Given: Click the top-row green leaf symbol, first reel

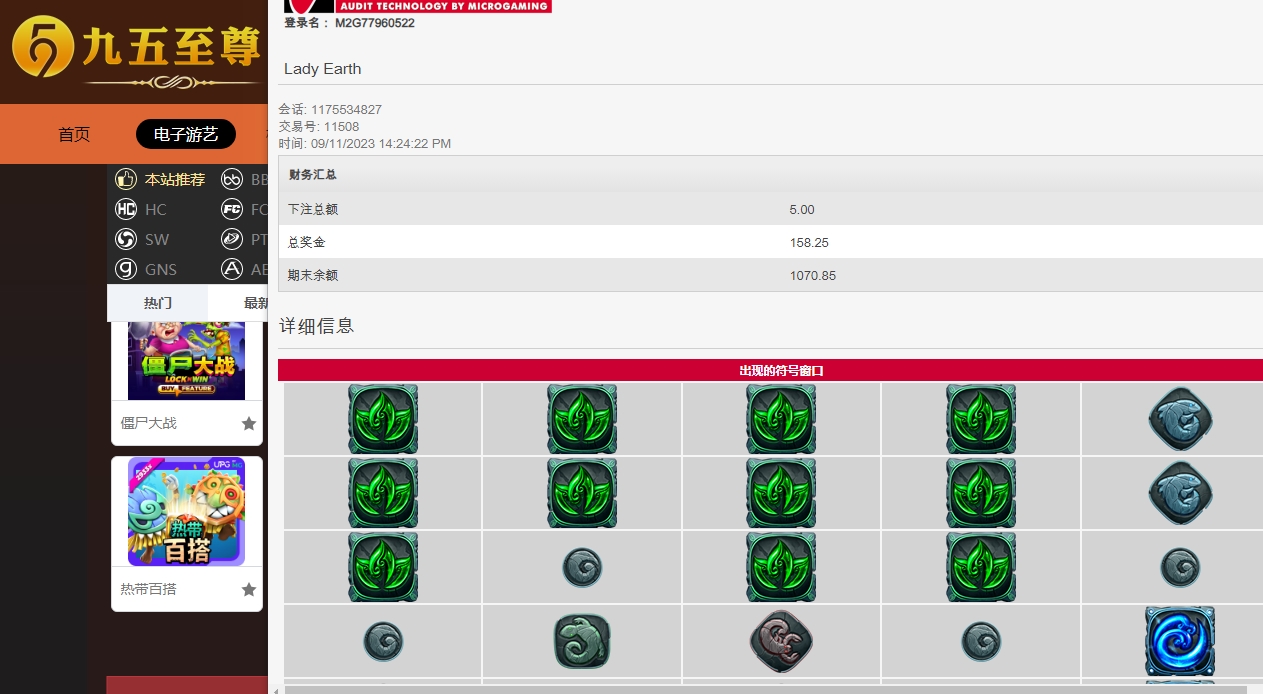Looking at the screenshot, I should pos(383,419).
